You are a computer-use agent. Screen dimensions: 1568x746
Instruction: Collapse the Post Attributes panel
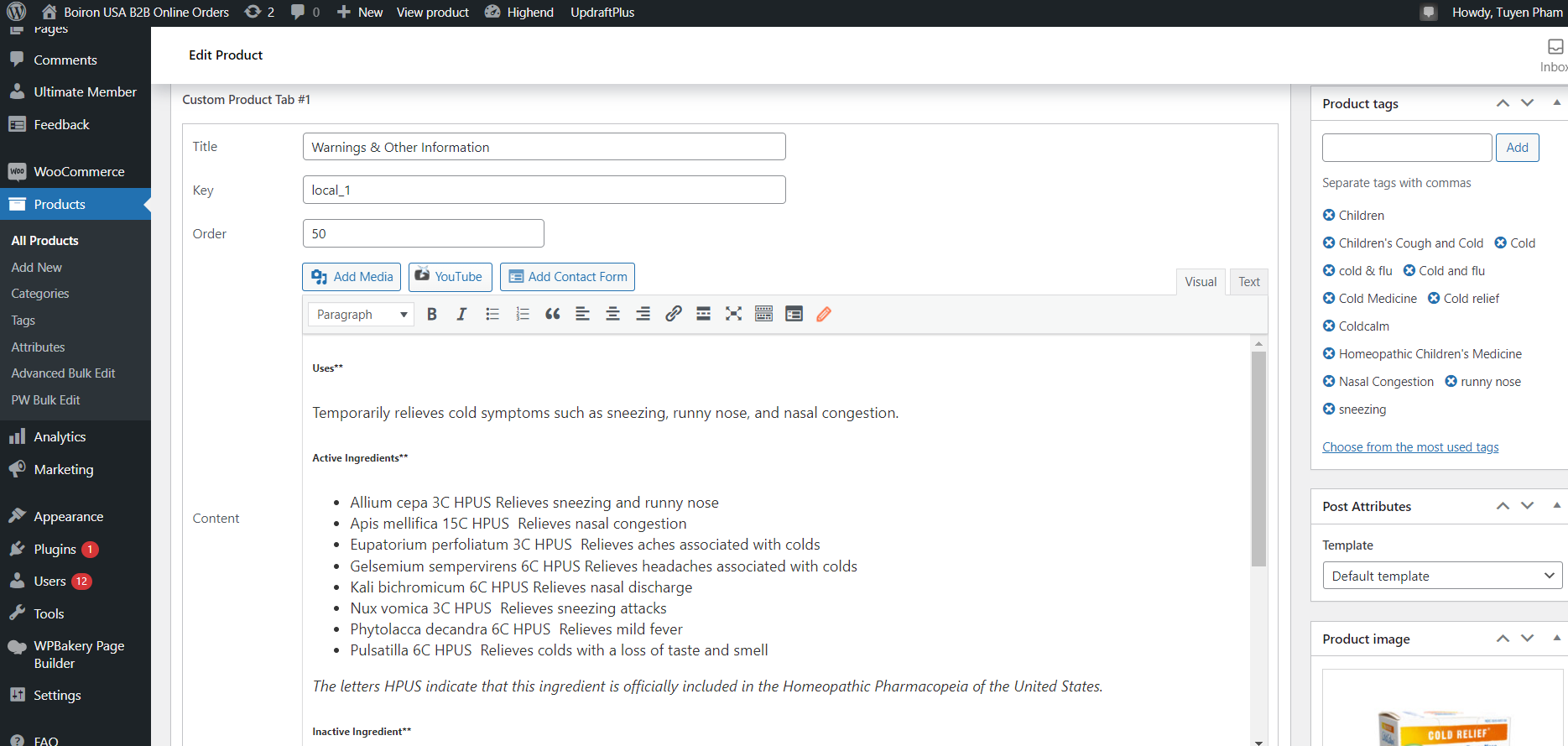point(1556,505)
